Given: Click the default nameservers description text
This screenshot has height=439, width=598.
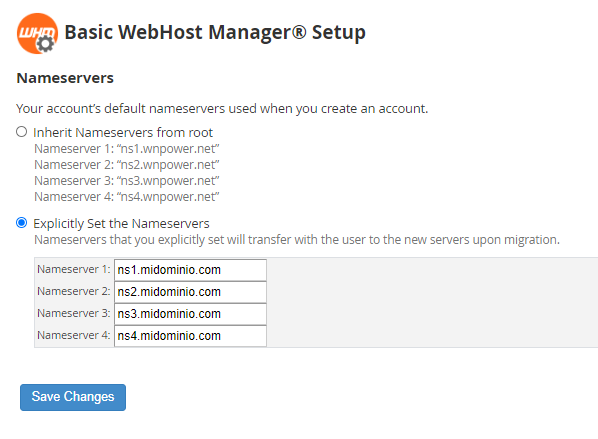Looking at the screenshot, I should pyautogui.click(x=222, y=109).
